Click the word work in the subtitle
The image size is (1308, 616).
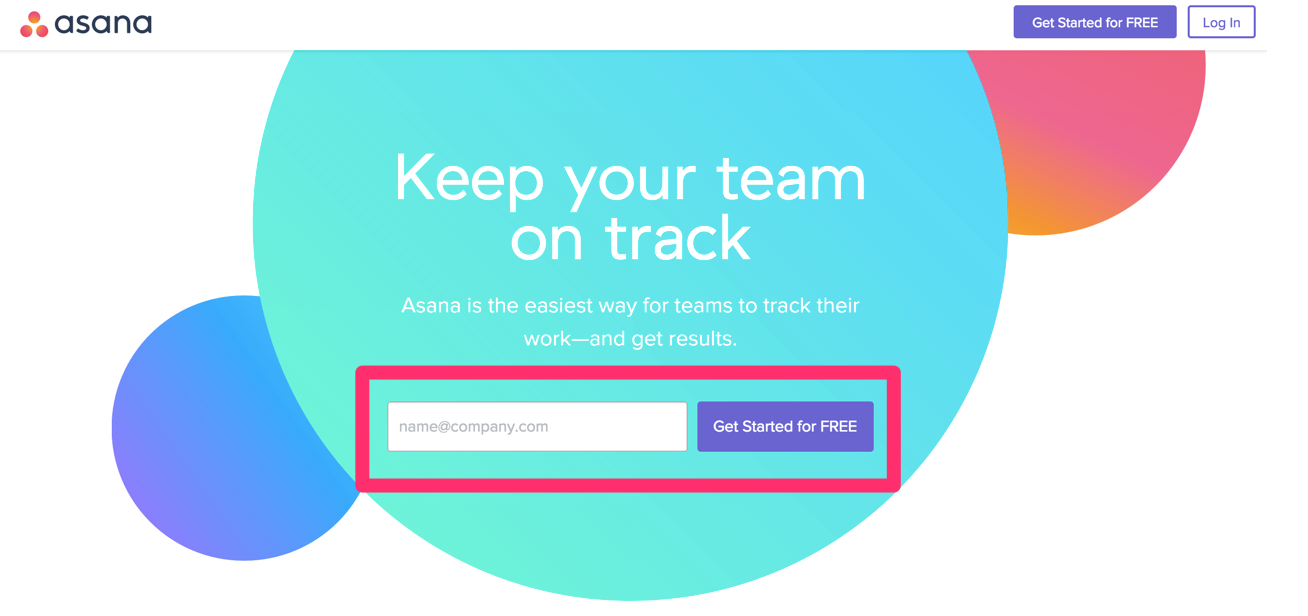click(x=546, y=339)
